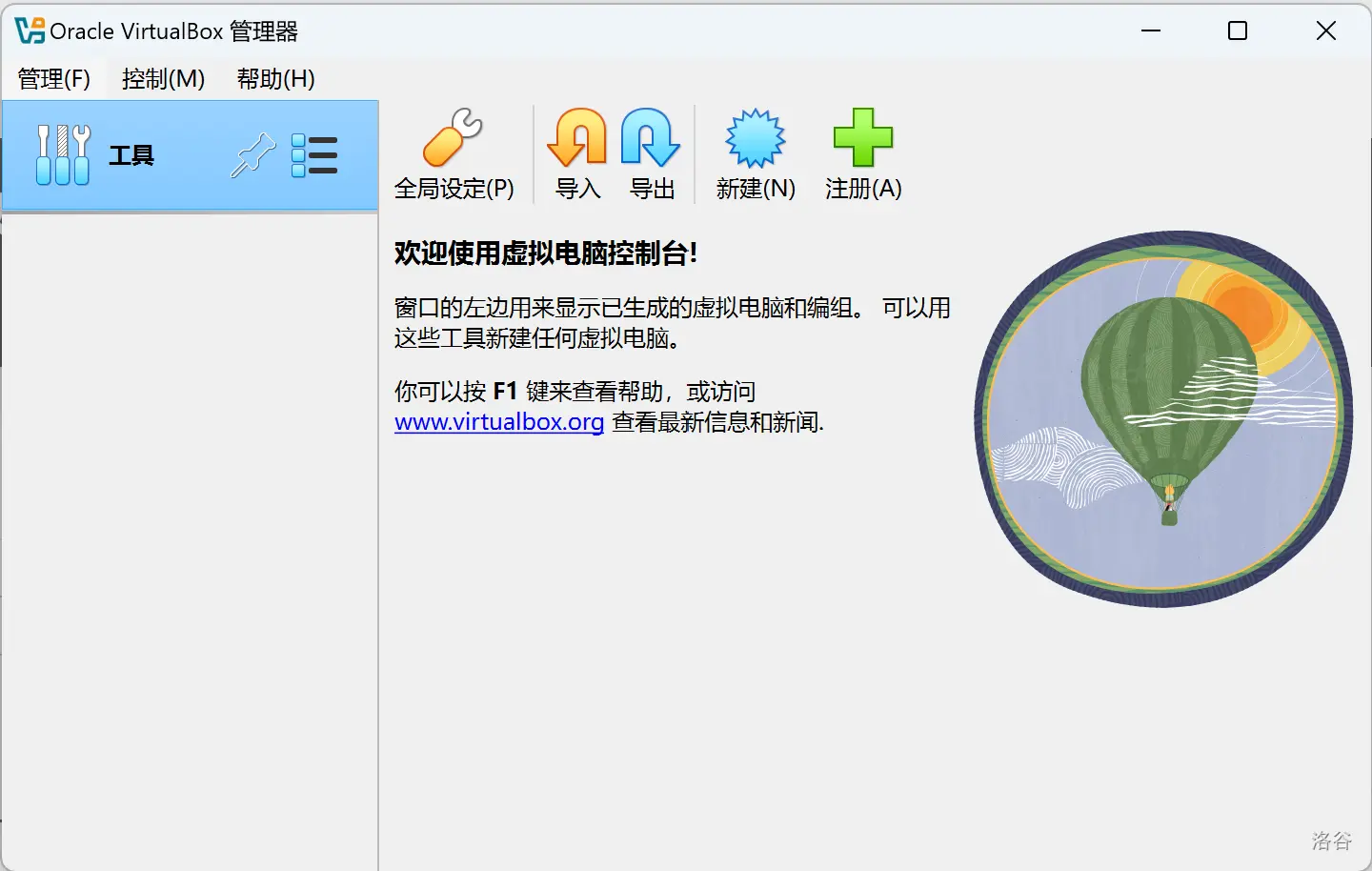Open the list menu icon beside 工具
The image size is (1372, 871).
click(x=314, y=155)
